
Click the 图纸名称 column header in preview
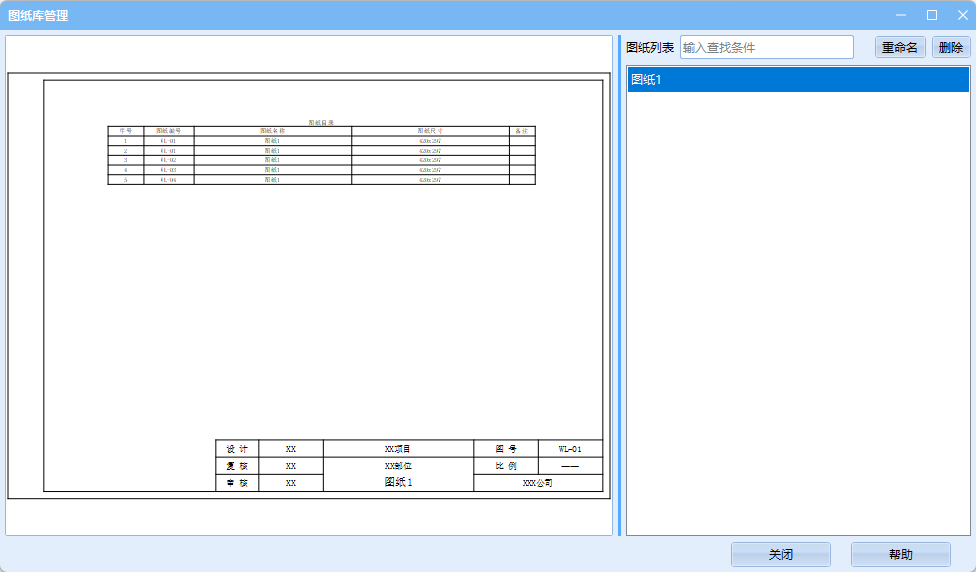[x=272, y=131]
